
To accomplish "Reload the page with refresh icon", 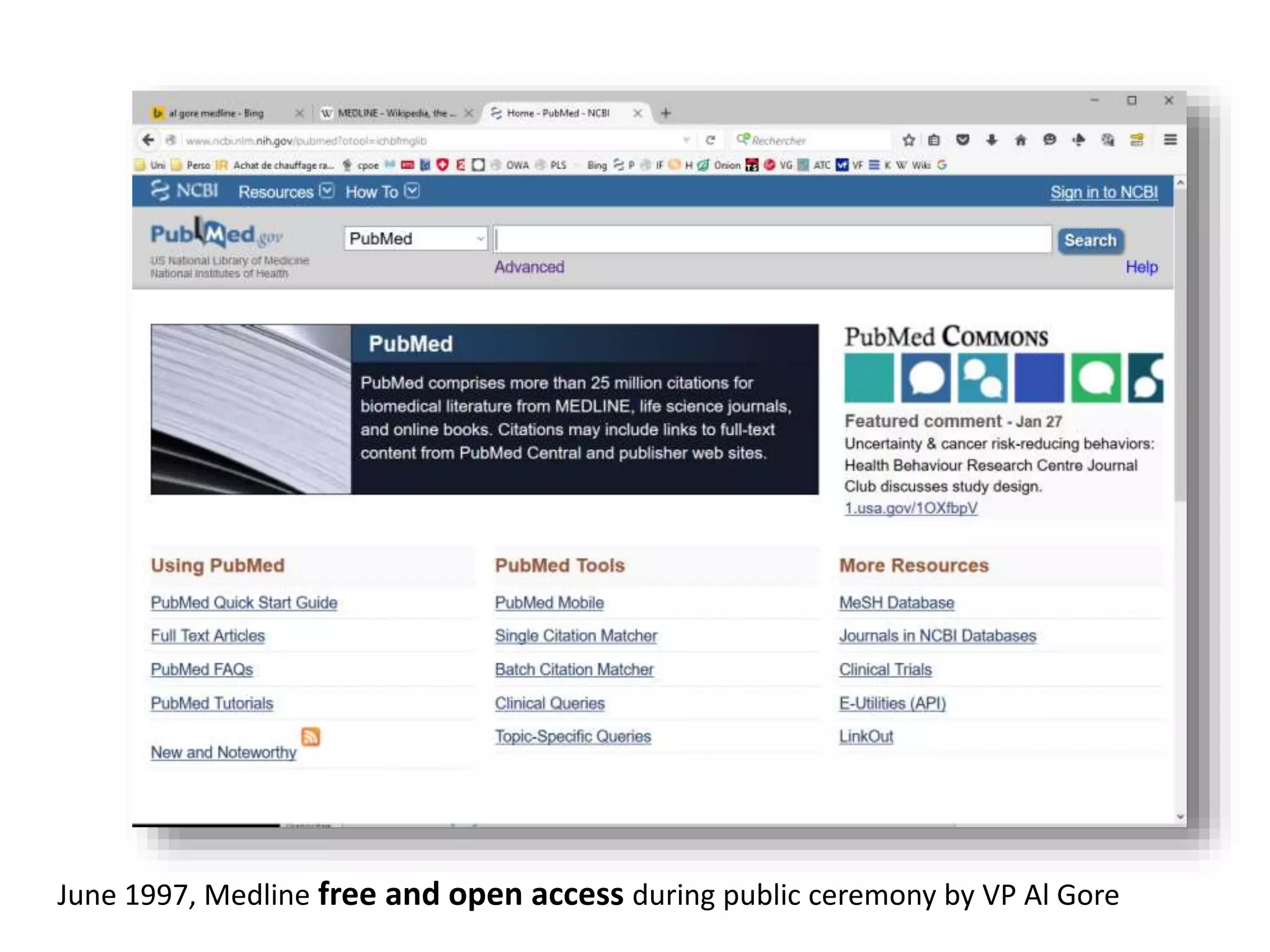I will point(711,140).
